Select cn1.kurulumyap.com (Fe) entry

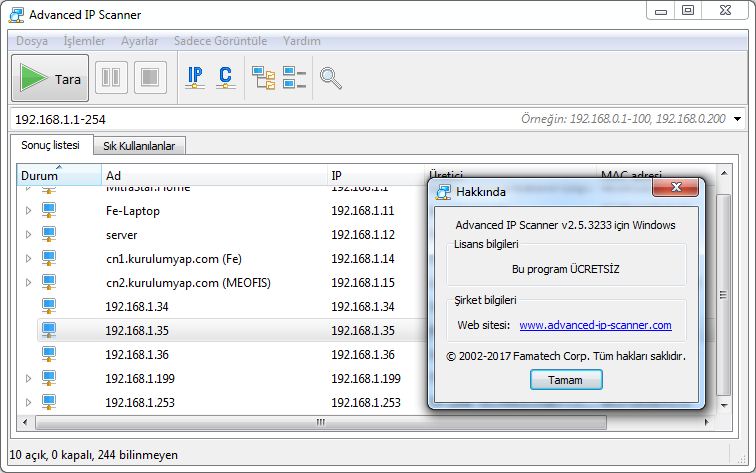click(174, 259)
